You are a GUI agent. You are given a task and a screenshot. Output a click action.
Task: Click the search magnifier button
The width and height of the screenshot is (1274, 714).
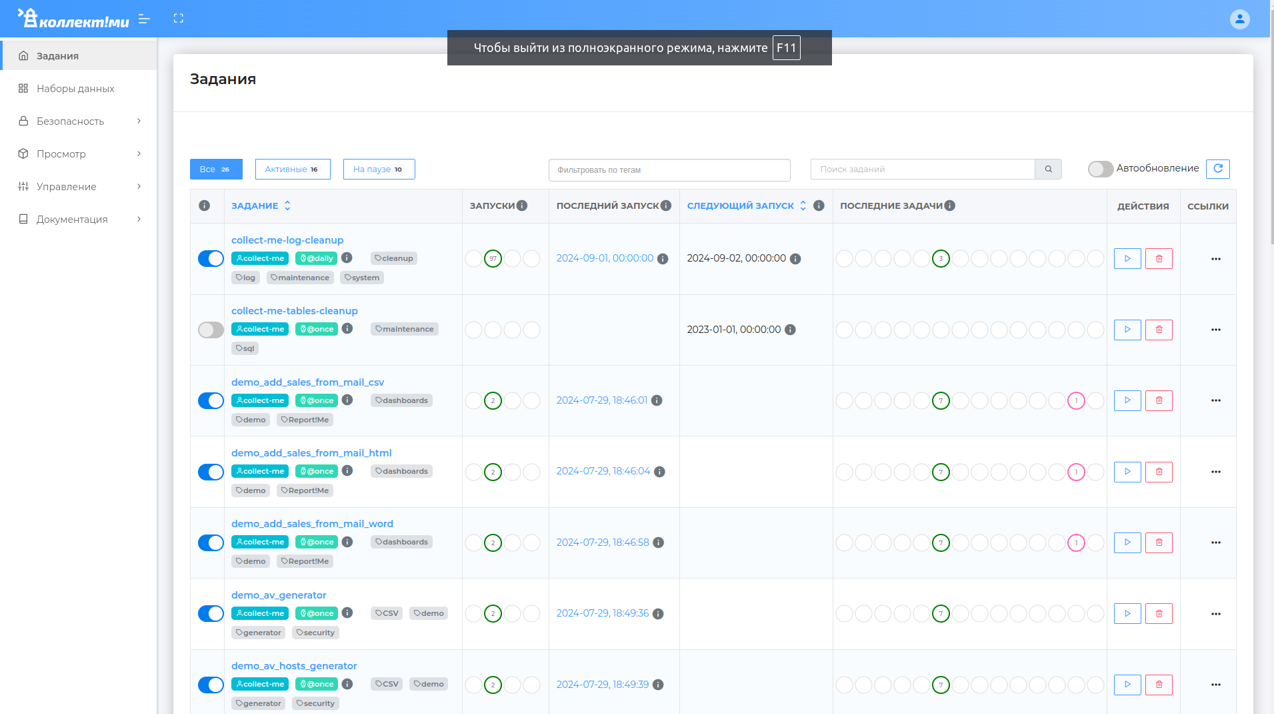1048,169
